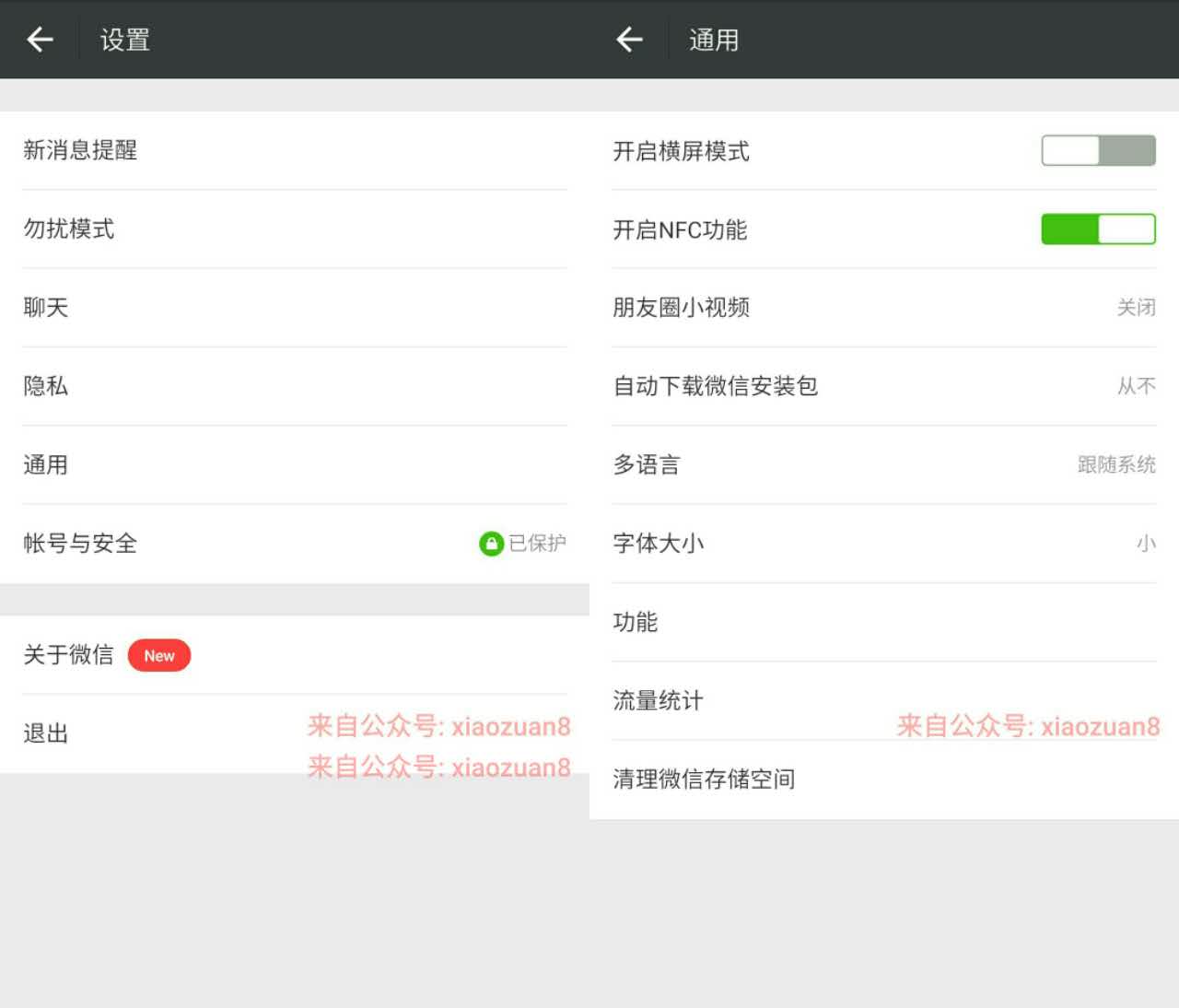Select 通用 in the settings list

tap(293, 464)
